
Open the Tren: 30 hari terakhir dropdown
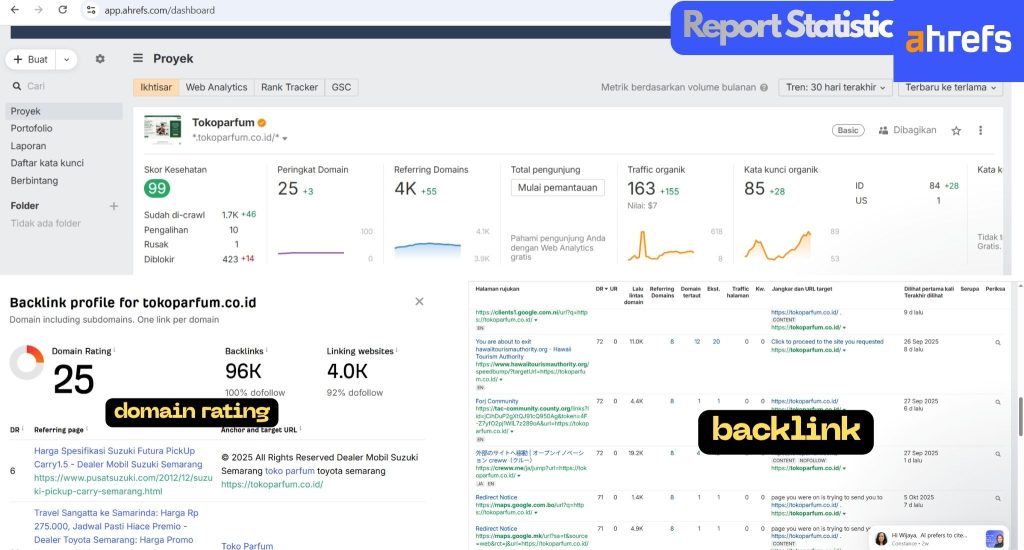pyautogui.click(x=836, y=87)
